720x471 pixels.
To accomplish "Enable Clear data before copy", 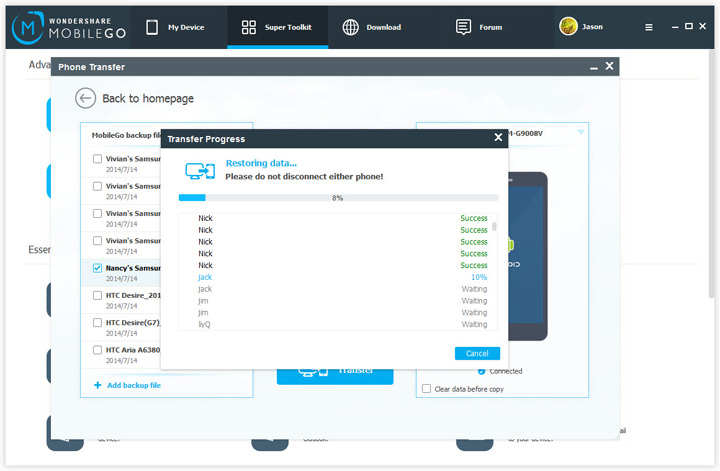I will click(427, 389).
